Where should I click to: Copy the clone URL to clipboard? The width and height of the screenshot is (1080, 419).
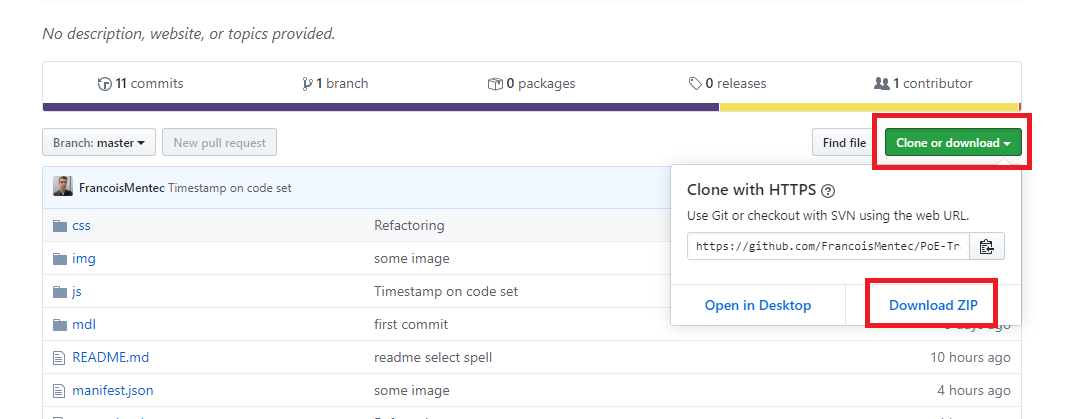986,246
